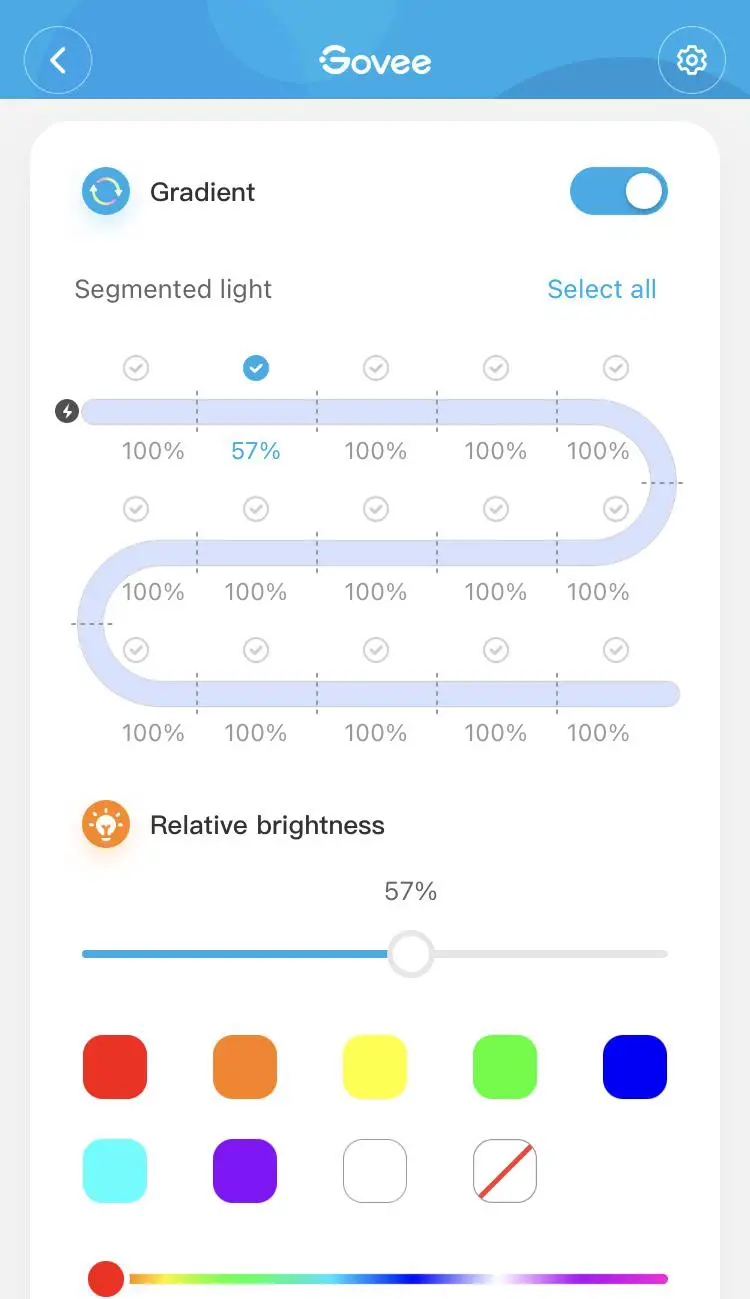Pick the orange color swatch
This screenshot has width=750, height=1299.
pos(245,1067)
